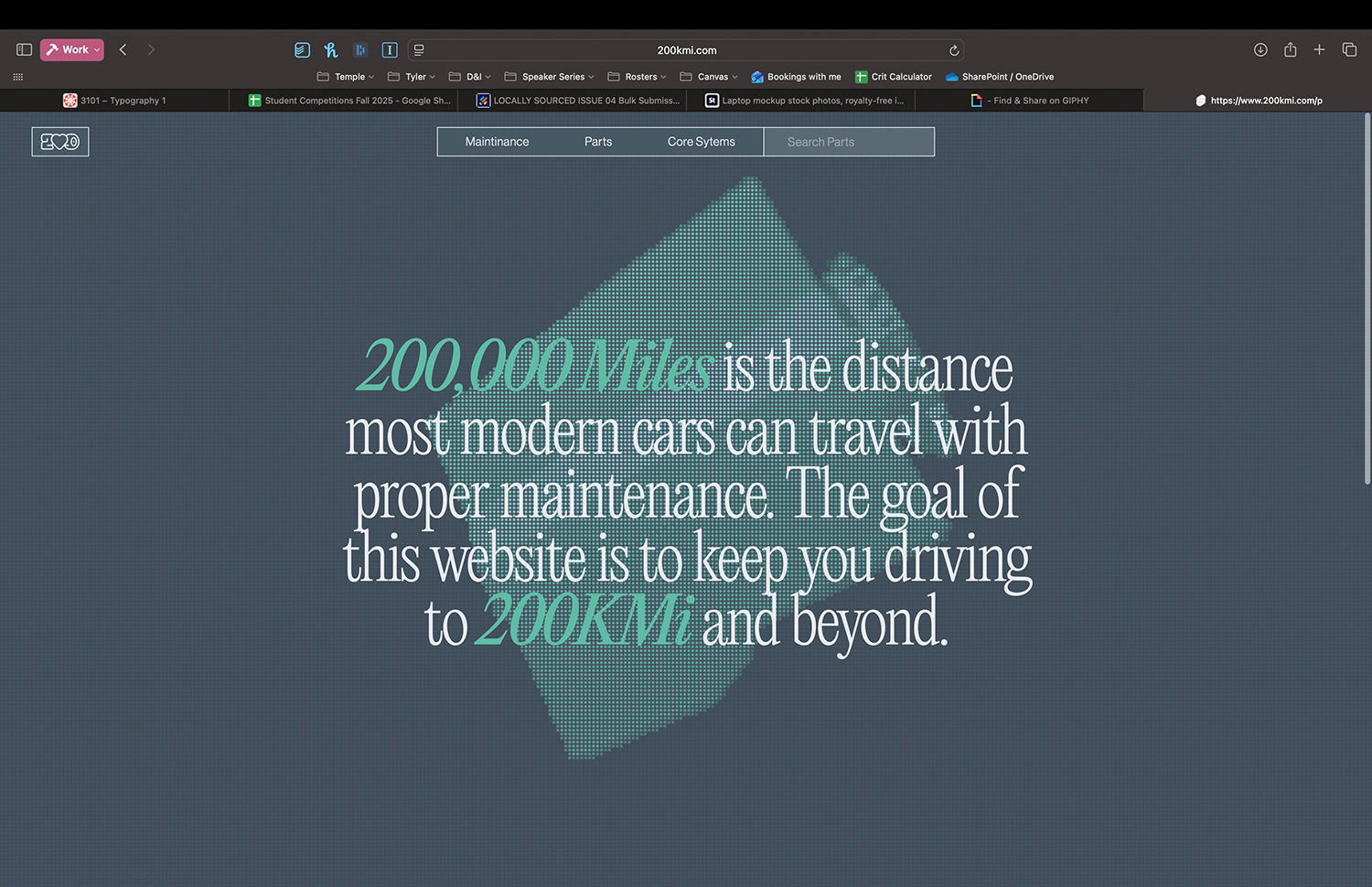
Task: Reload the 200kmi.com page
Action: click(953, 50)
